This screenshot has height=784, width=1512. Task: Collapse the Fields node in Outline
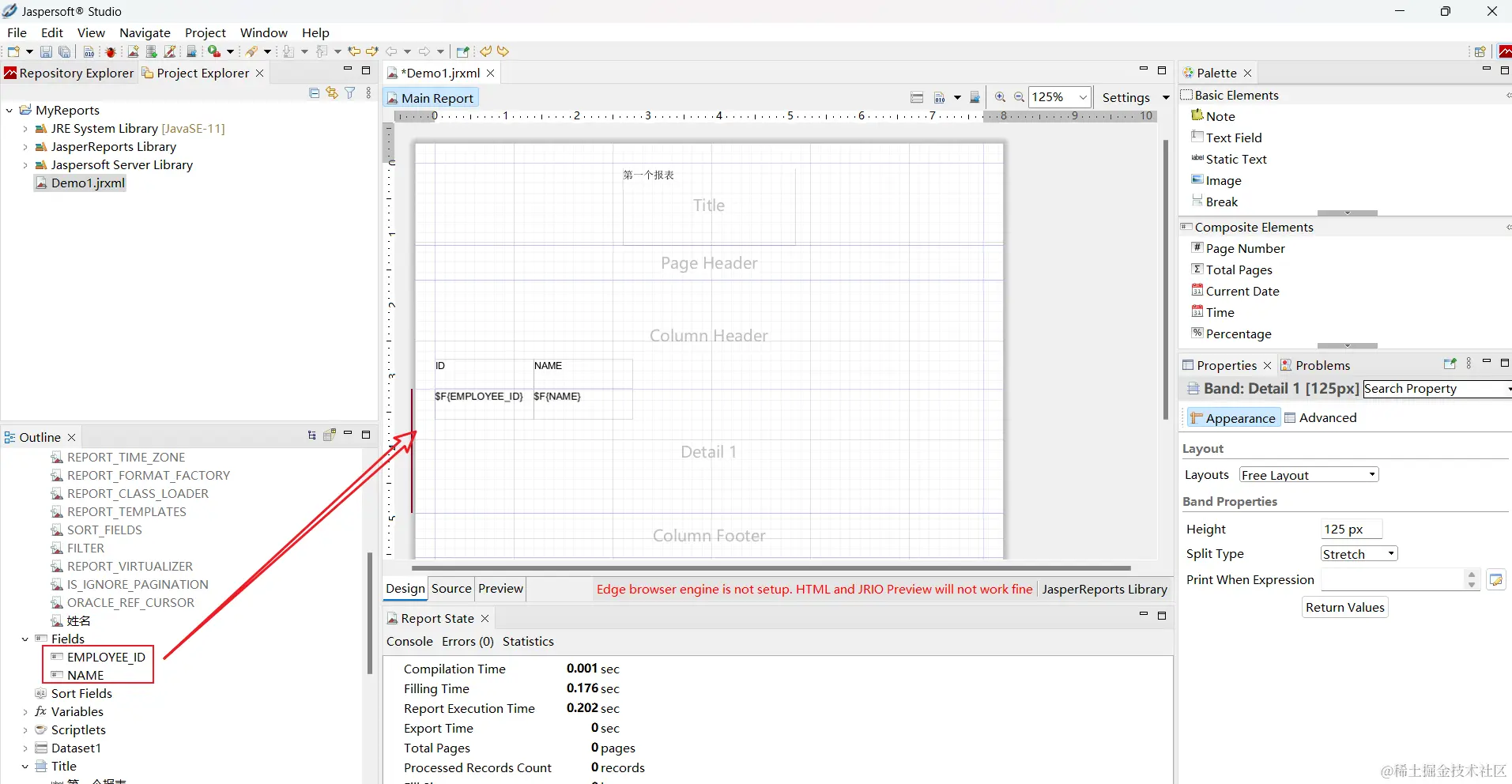coord(25,639)
